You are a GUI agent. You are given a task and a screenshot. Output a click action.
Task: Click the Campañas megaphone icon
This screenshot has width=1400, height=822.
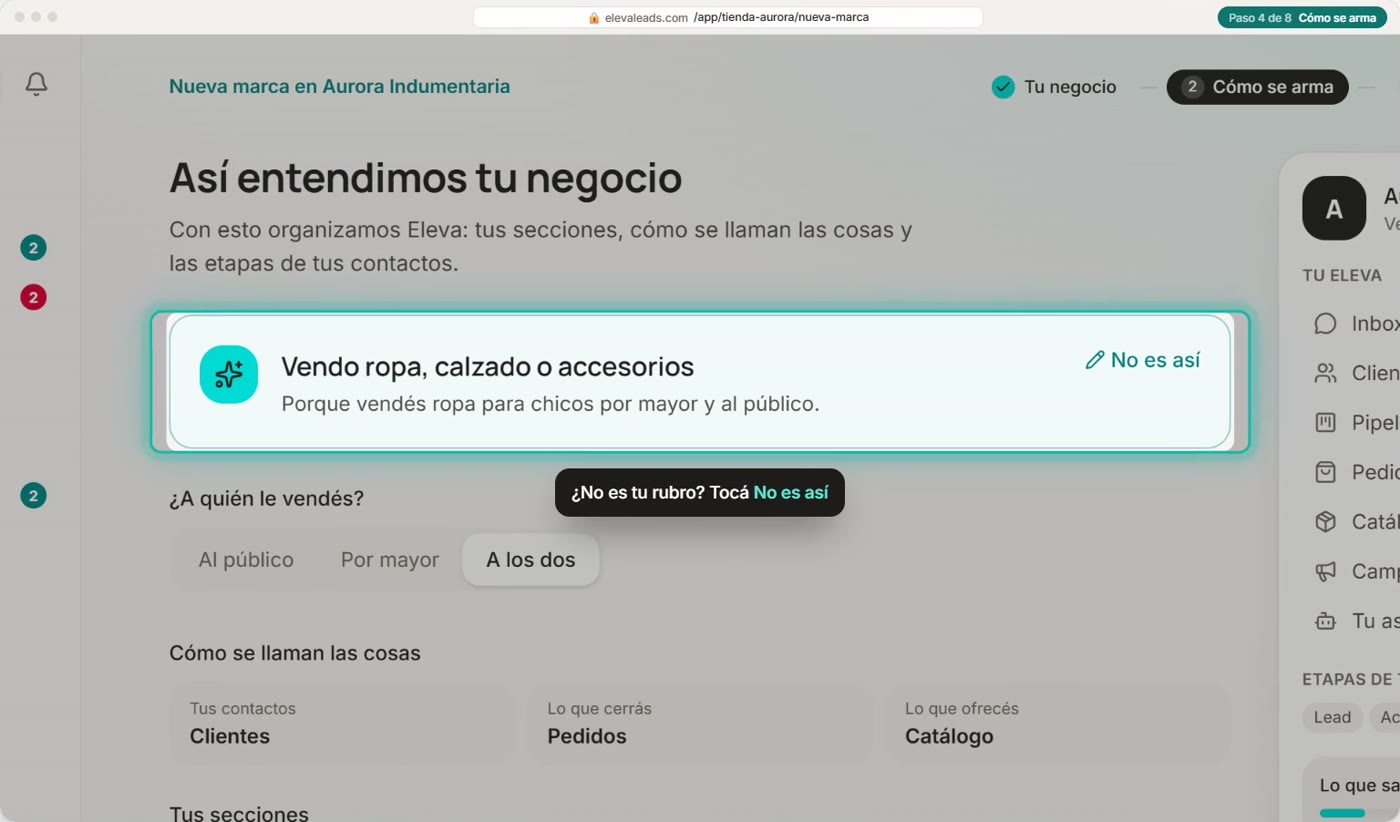point(1325,571)
